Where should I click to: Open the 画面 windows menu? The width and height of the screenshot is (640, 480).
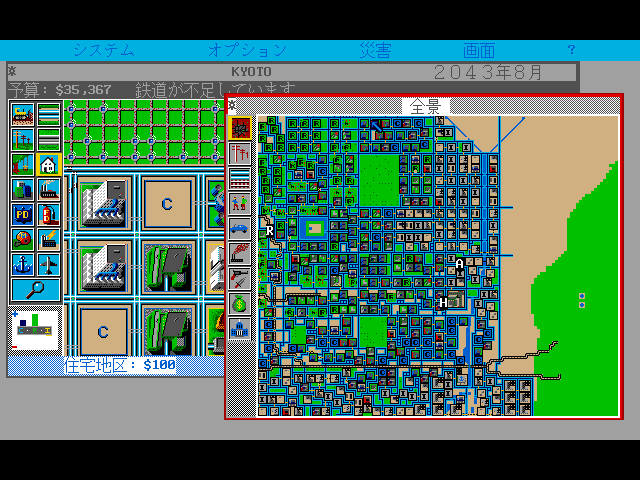(479, 50)
